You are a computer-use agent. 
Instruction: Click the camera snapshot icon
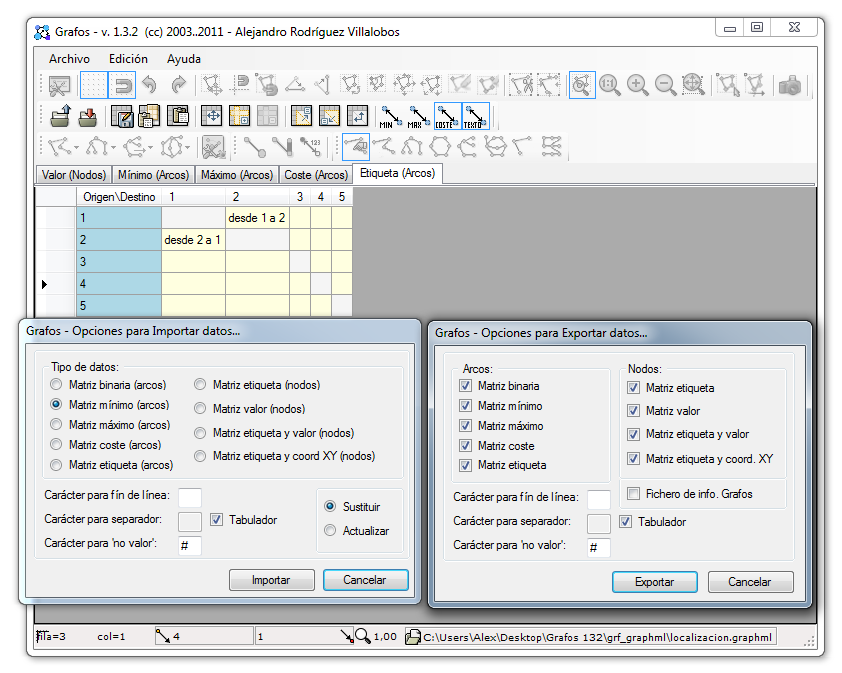pos(790,86)
